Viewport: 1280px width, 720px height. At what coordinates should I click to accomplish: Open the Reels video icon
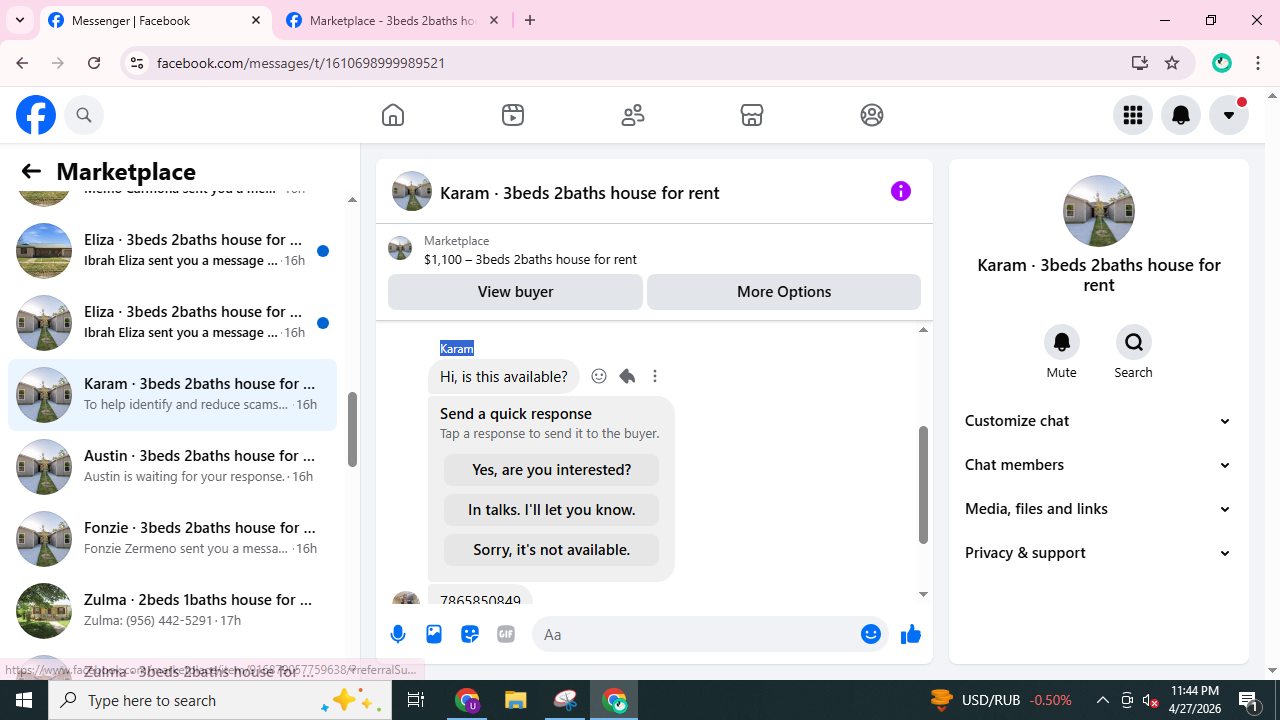point(513,115)
